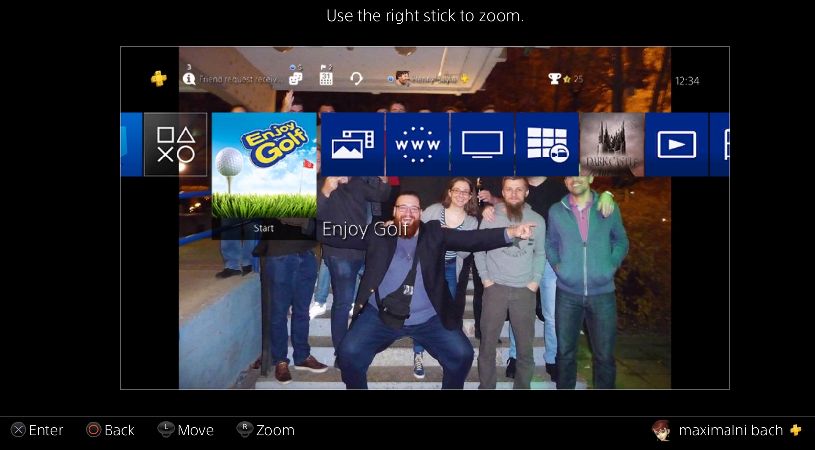Open the friend request notification
Screen dimensions: 815x450
tap(190, 78)
